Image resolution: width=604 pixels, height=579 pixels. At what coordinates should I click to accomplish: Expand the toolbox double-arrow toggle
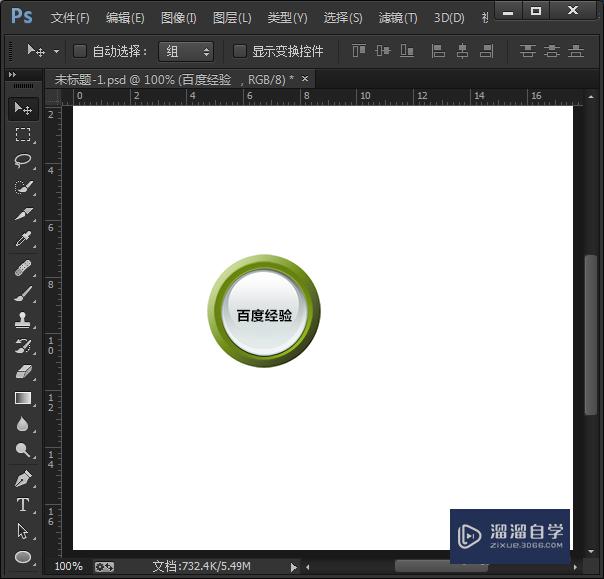[x=12, y=74]
